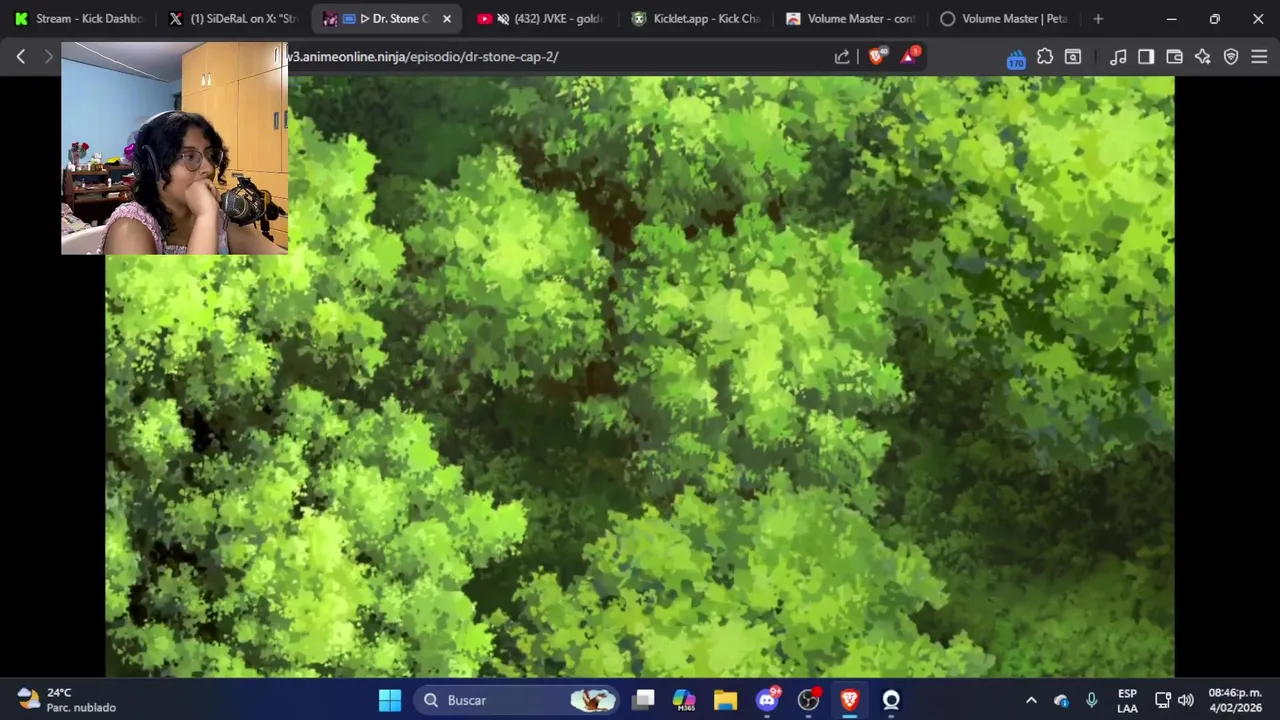This screenshot has width=1280, height=720.
Task: Switch to the SiDeRaL on X tab
Action: pyautogui.click(x=234, y=18)
